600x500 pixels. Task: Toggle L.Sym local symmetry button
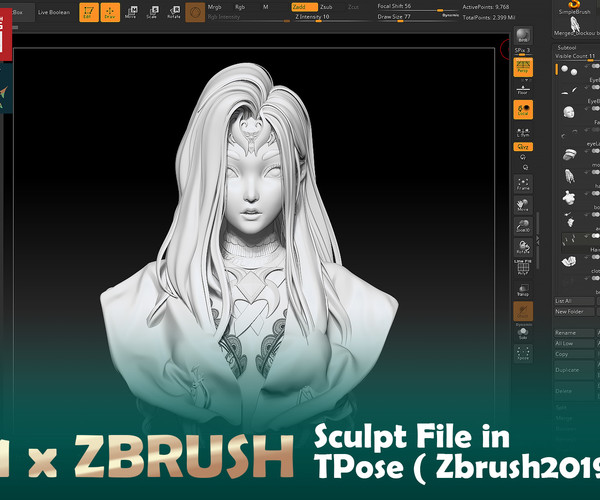523,132
